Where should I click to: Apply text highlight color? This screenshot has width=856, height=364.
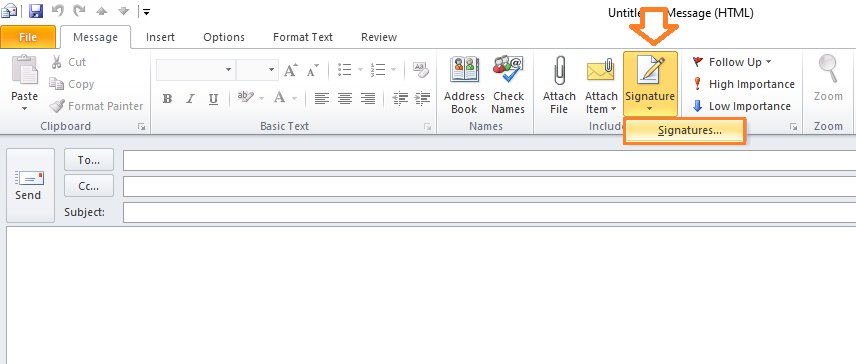click(246, 98)
